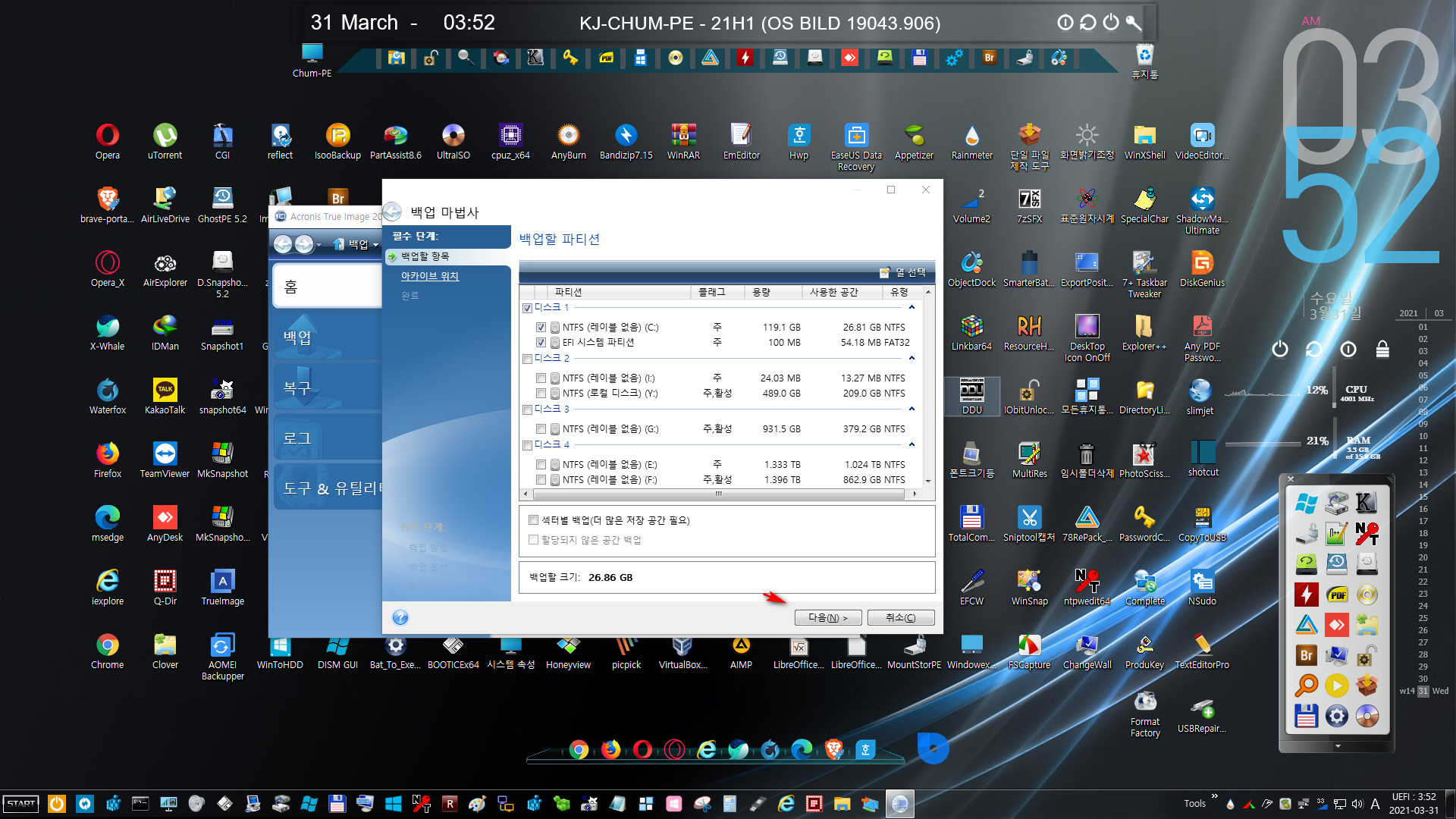This screenshot has height=819, width=1456.
Task: Click 취소(C) cancel button
Action: [x=900, y=618]
